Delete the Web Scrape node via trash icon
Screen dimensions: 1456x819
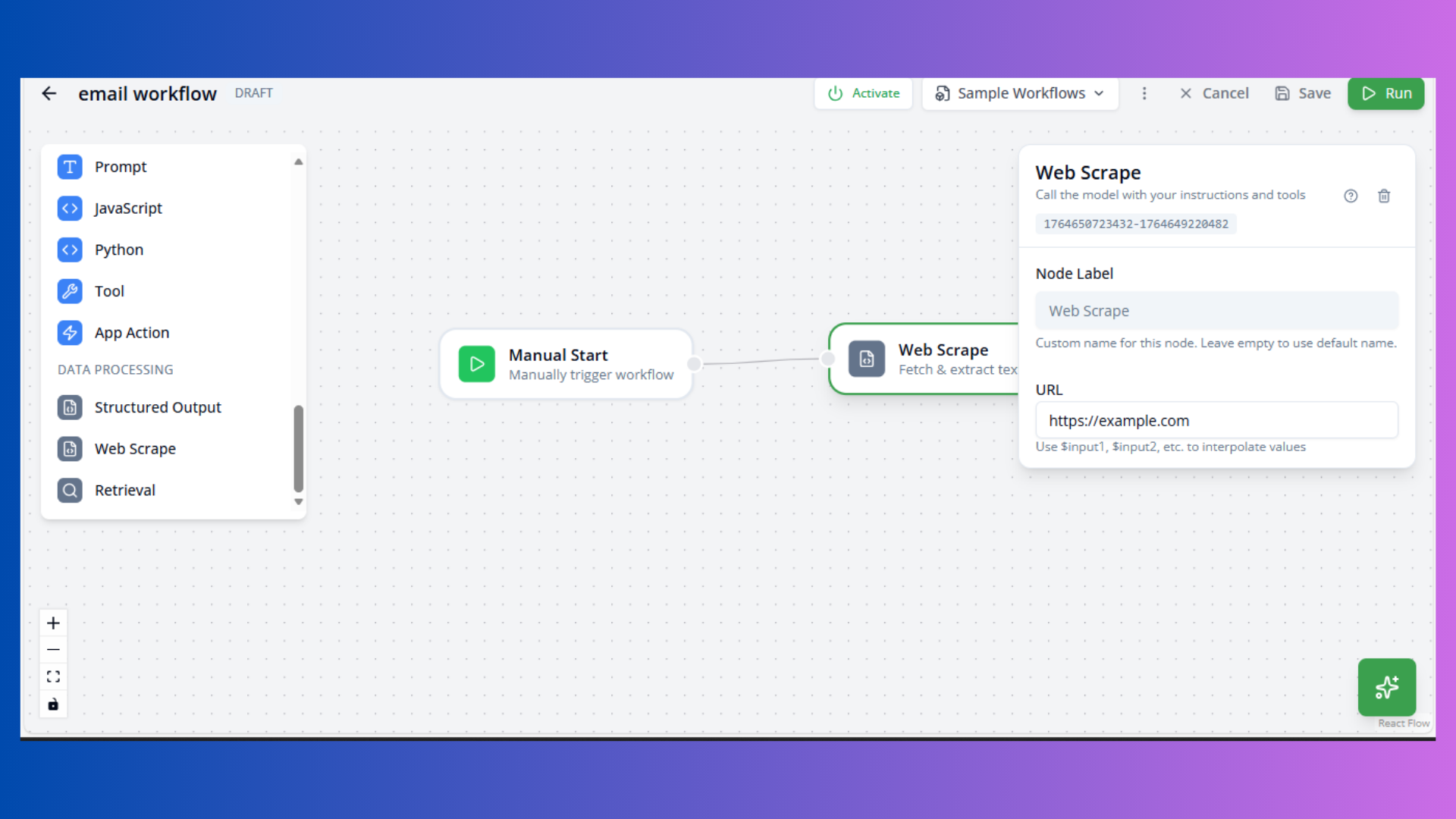click(x=1384, y=196)
